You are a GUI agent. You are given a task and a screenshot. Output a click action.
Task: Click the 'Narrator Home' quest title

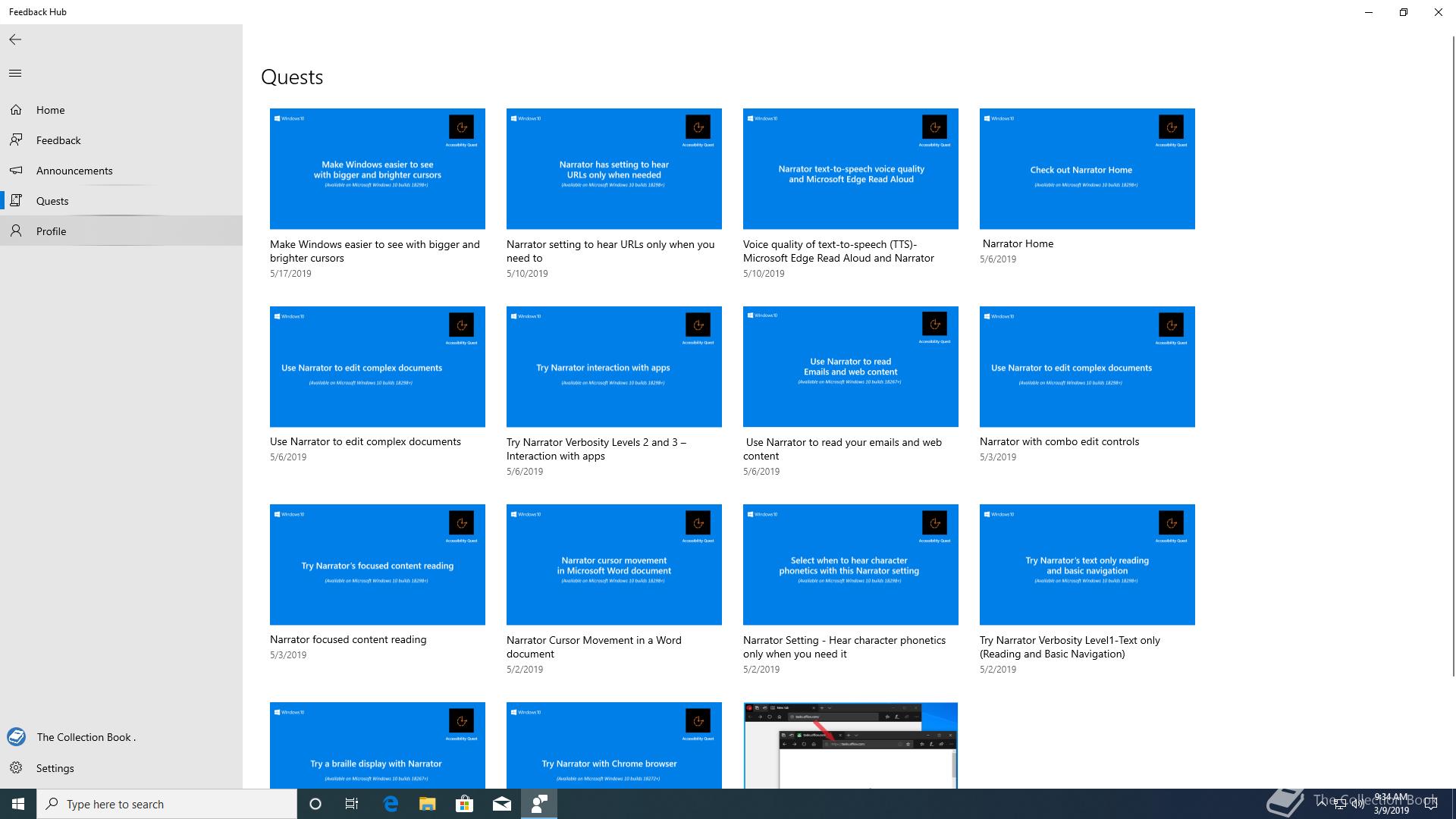pyautogui.click(x=1018, y=243)
